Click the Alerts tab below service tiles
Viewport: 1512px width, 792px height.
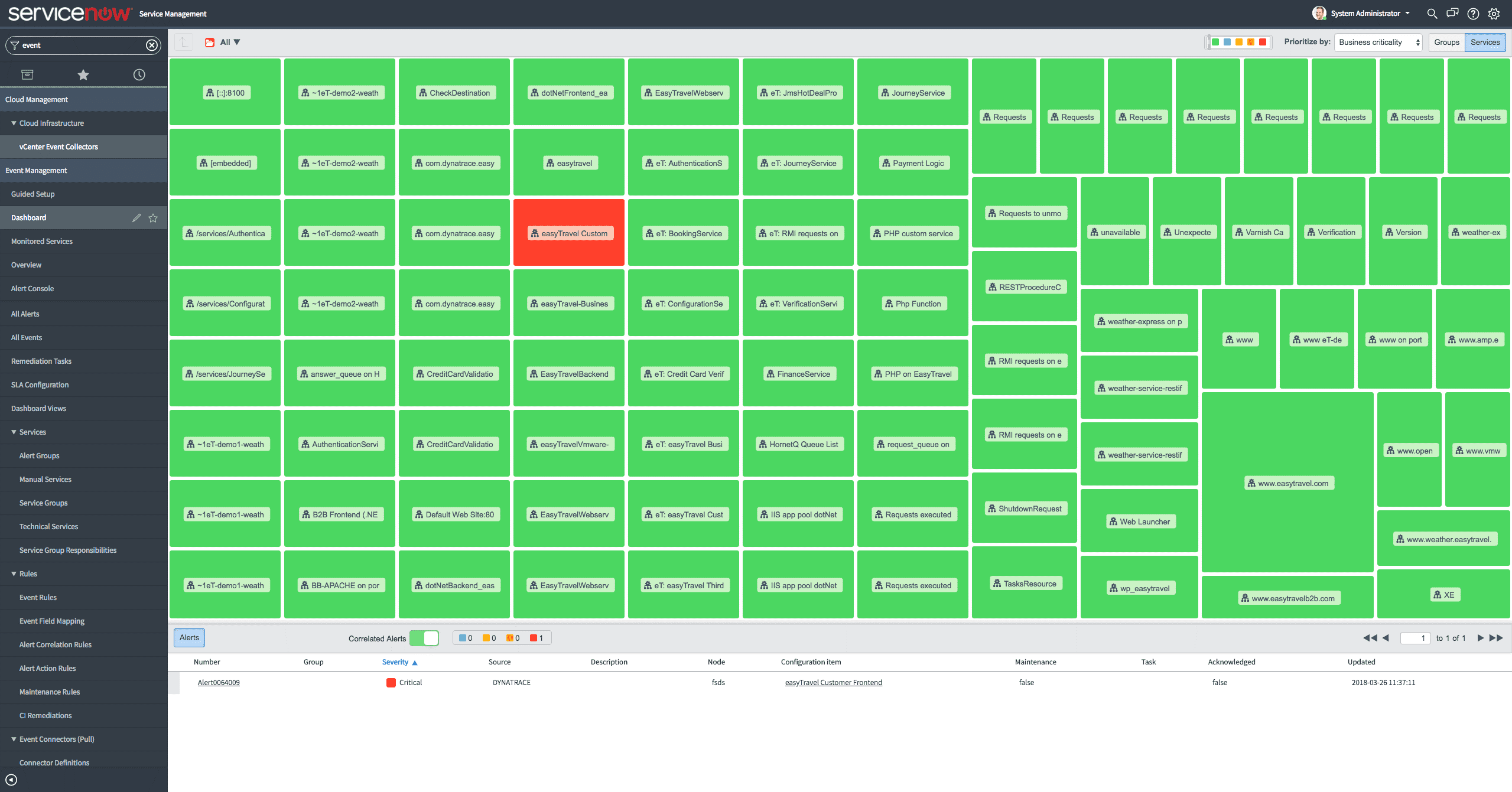tap(190, 637)
